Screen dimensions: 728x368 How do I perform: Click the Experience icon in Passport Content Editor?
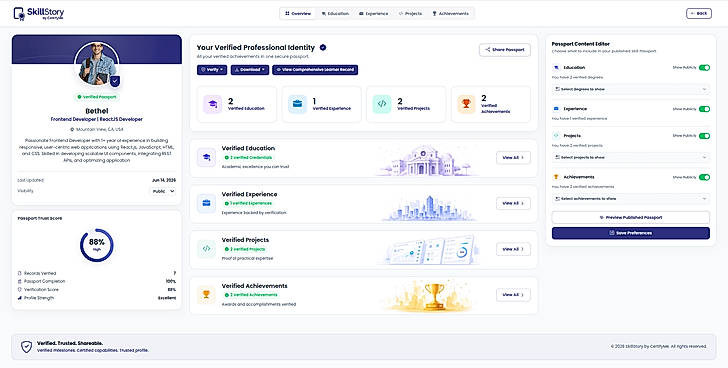[556, 109]
